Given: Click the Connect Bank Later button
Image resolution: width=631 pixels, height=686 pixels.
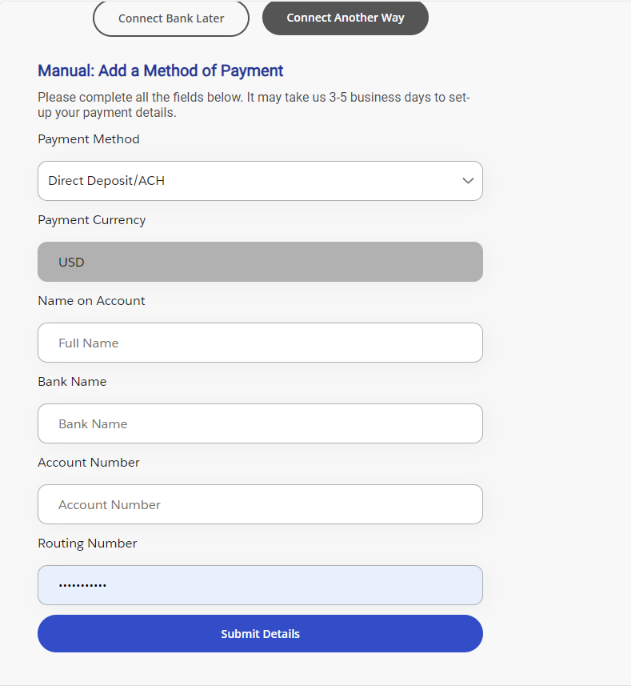Looking at the screenshot, I should 171,18.
